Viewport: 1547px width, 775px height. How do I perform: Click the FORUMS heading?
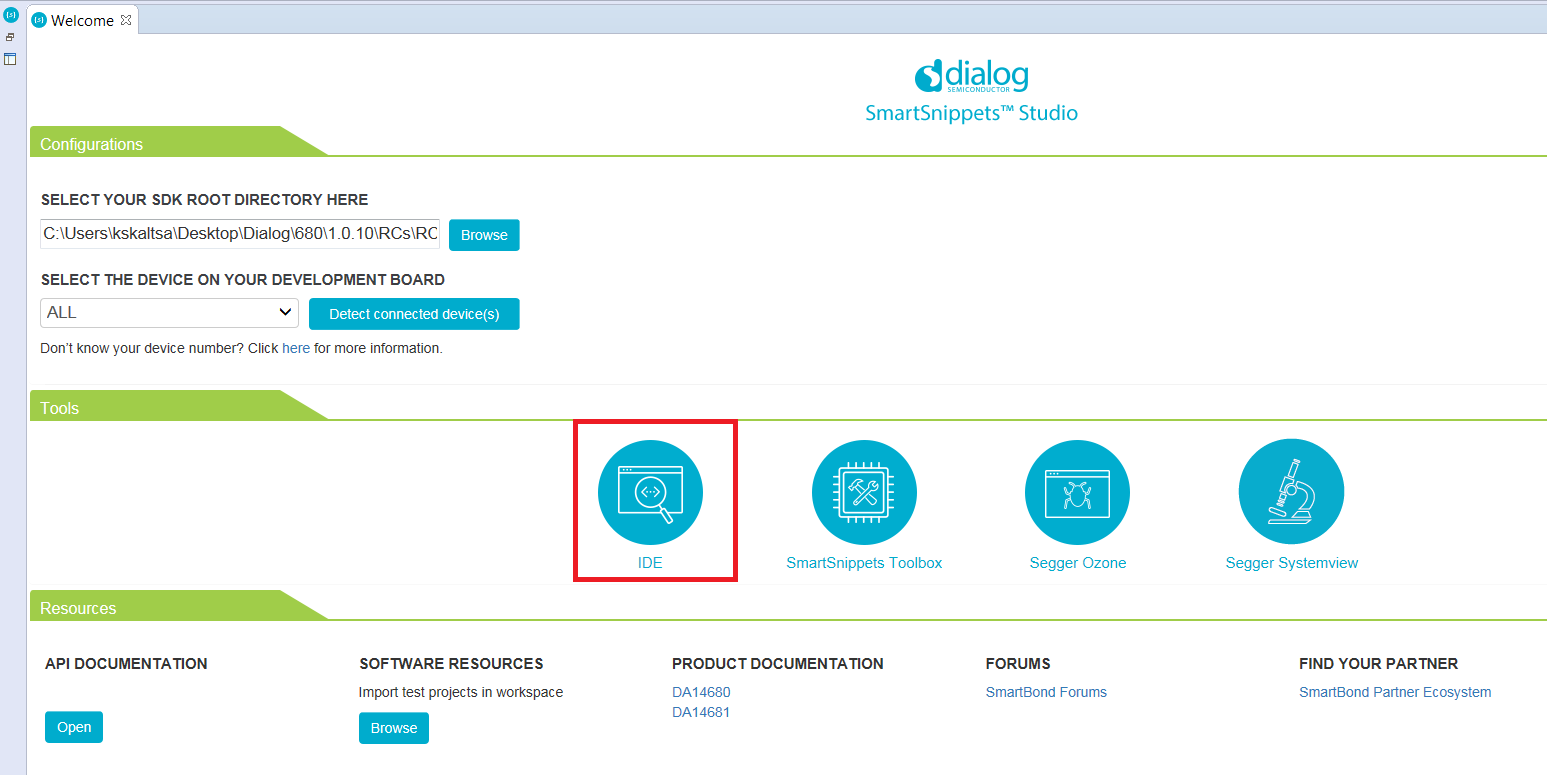point(1018,664)
